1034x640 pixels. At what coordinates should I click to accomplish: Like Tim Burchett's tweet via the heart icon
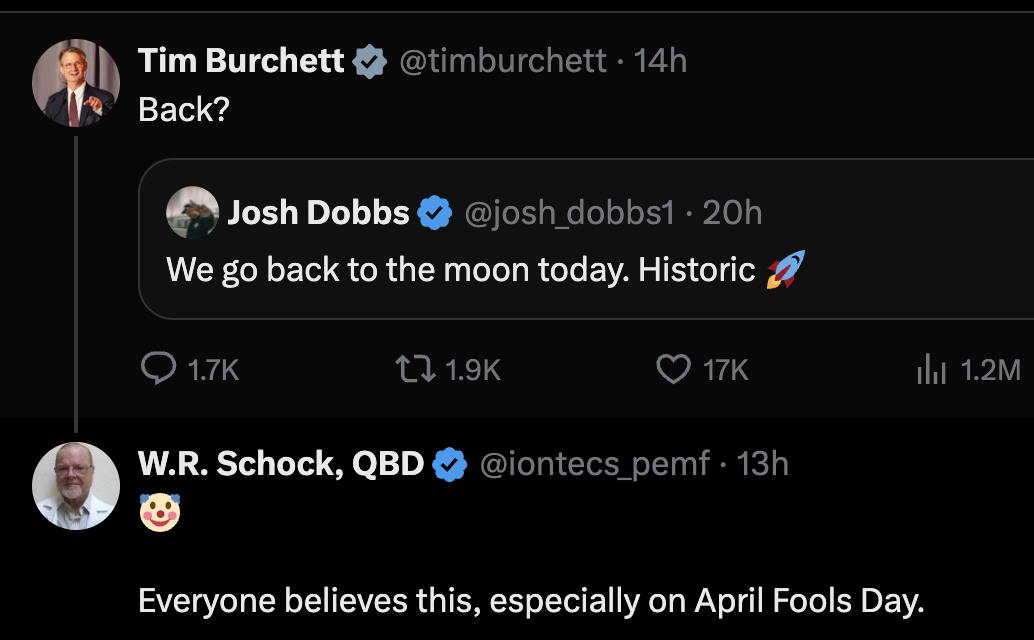click(x=674, y=369)
